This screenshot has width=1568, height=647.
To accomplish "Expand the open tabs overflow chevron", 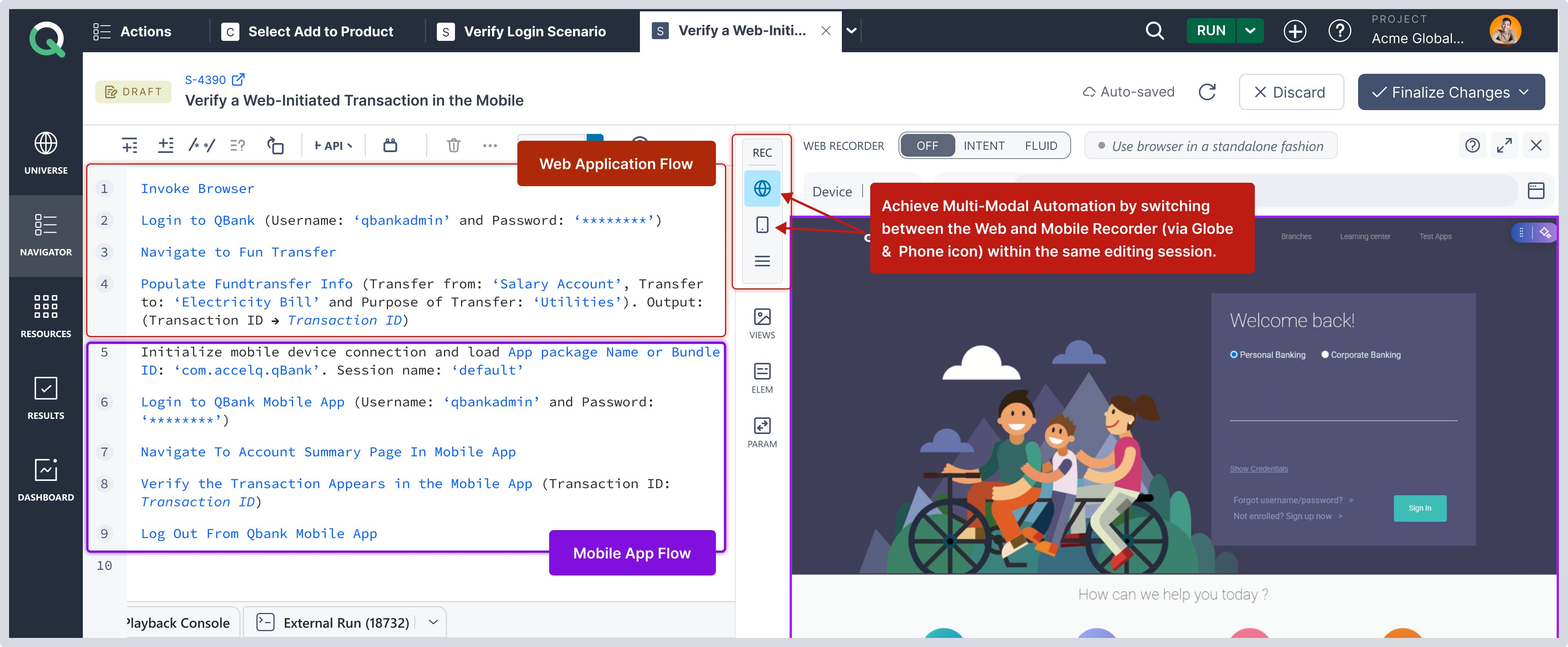I will coord(852,31).
